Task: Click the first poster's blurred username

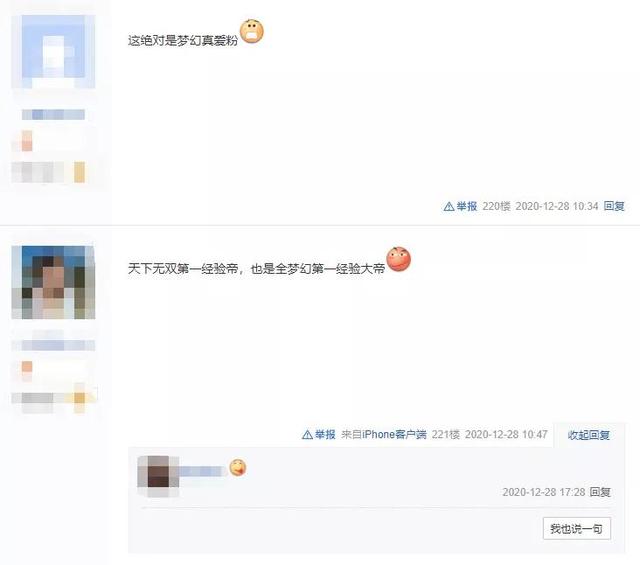Action: [53, 115]
